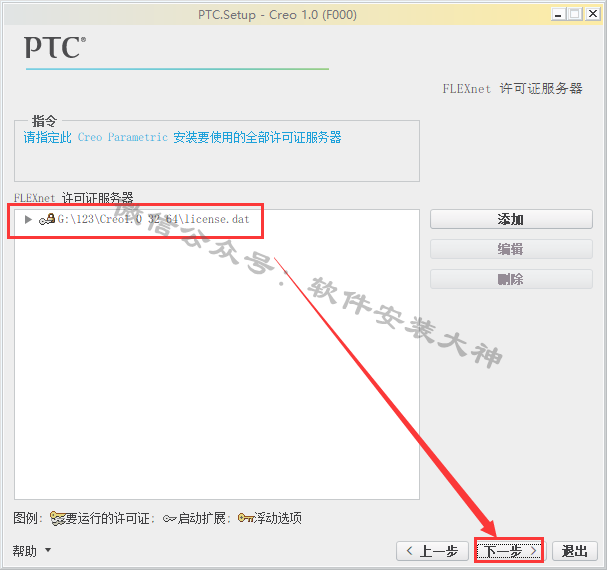Click the FLEXnet 许可证服务器 heading at top right
607x570 pixels.
point(513,89)
